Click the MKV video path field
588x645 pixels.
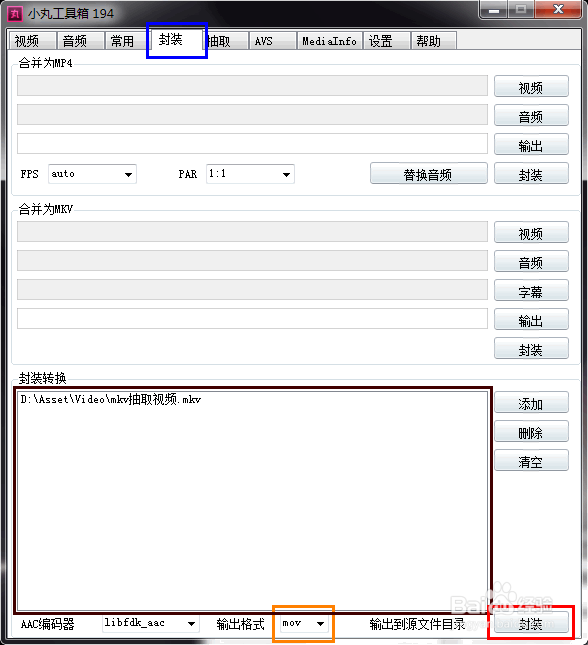pyautogui.click(x=252, y=232)
